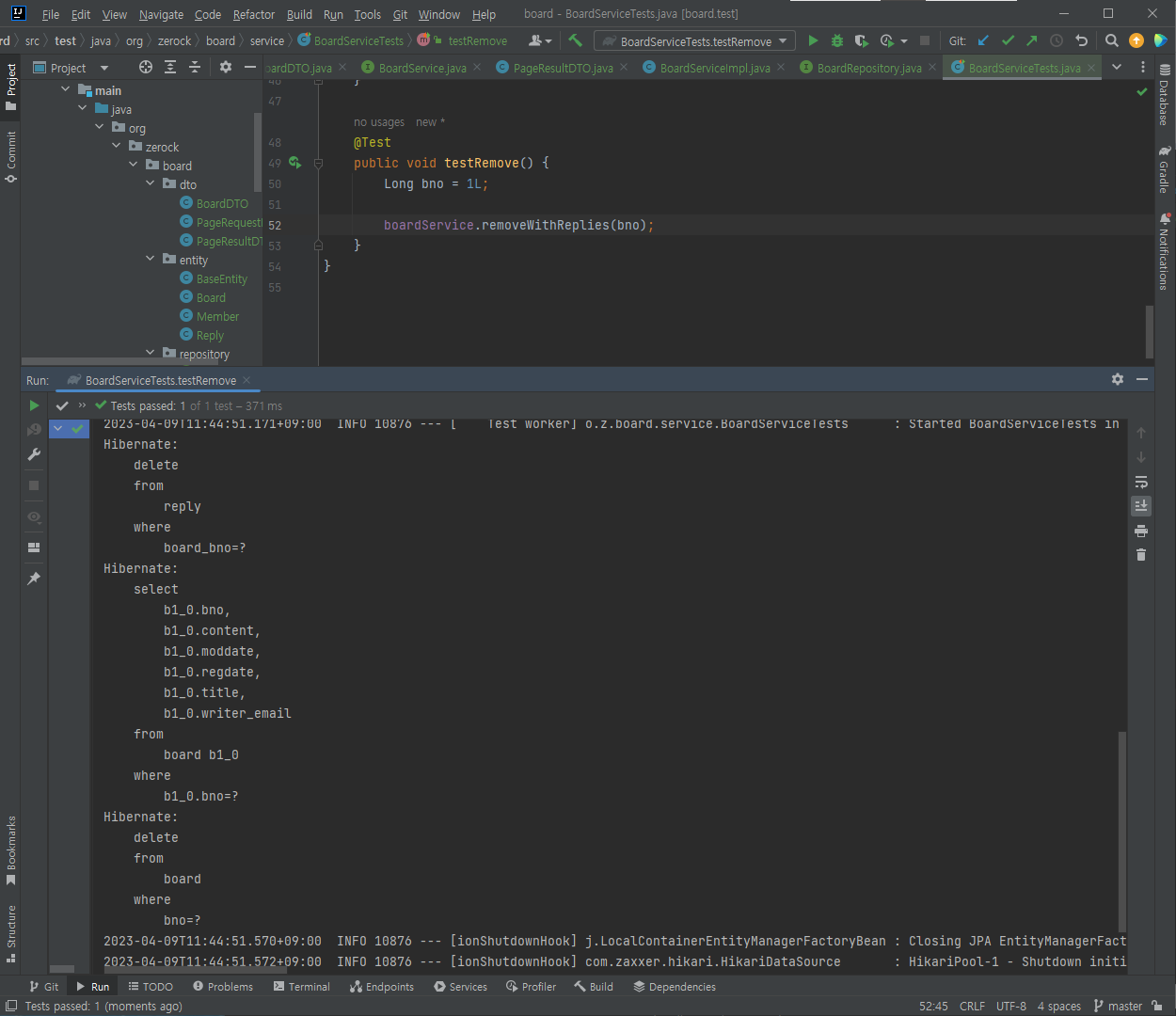
Task: Update project via Git blue arrow
Action: coord(984,40)
